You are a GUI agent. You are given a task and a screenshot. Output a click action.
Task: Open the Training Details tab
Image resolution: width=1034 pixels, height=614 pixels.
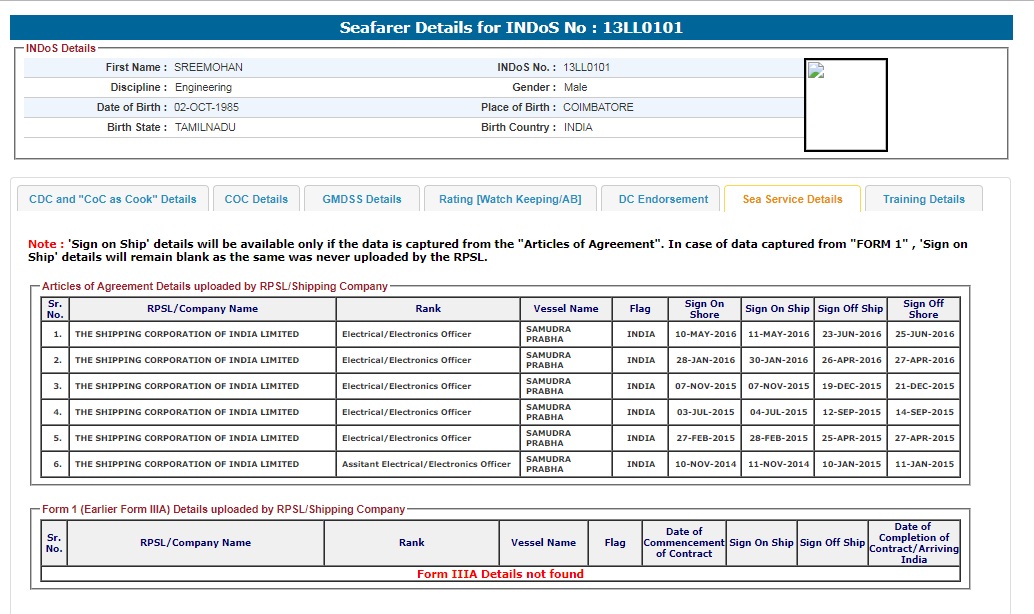(x=923, y=199)
